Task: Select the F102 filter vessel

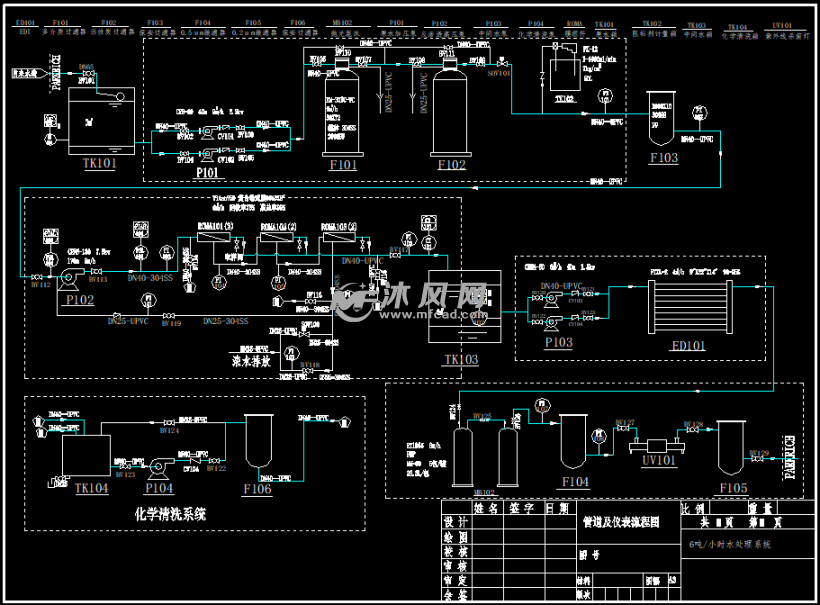Action: pos(451,108)
